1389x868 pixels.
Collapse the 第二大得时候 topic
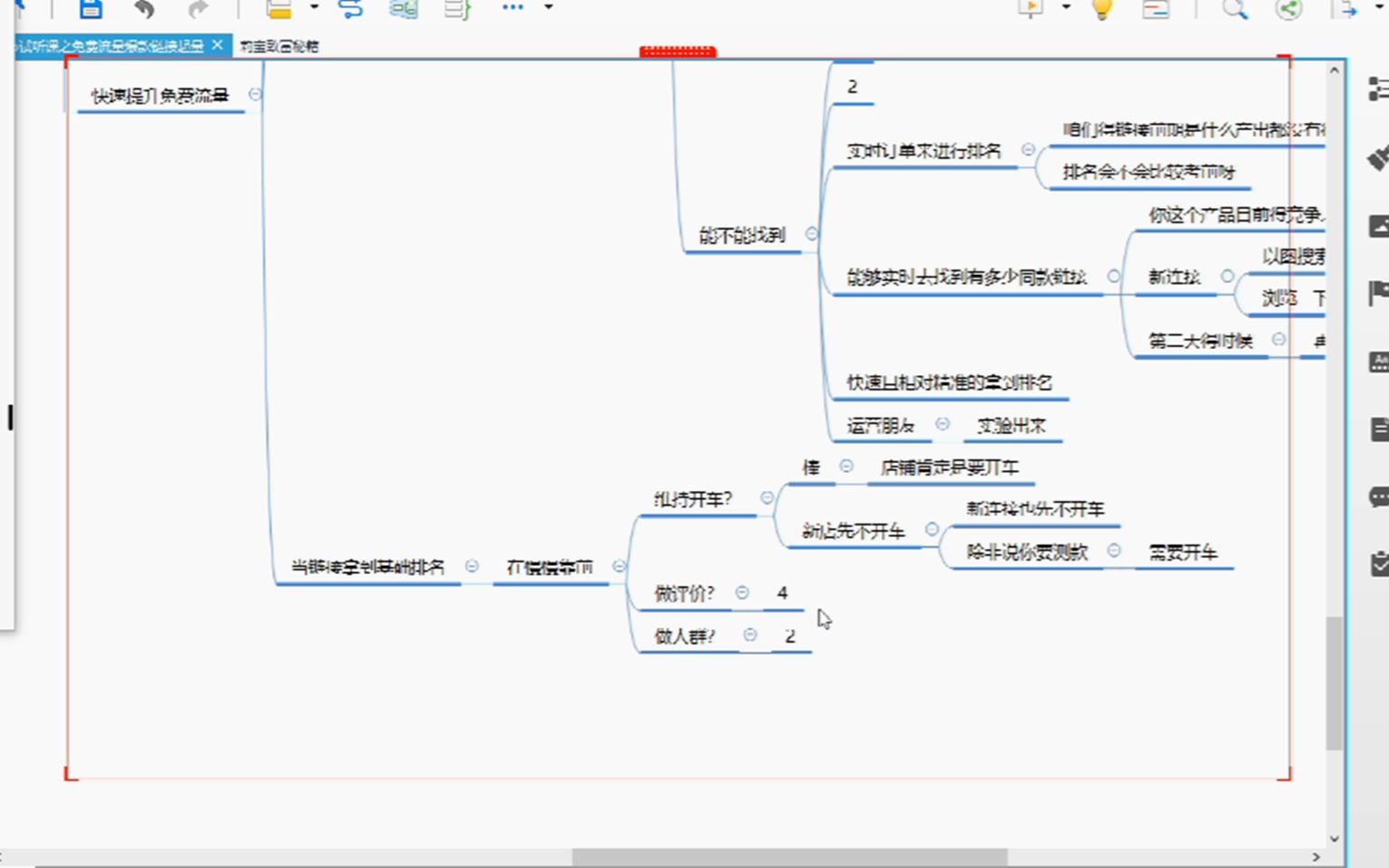pyautogui.click(x=1279, y=339)
